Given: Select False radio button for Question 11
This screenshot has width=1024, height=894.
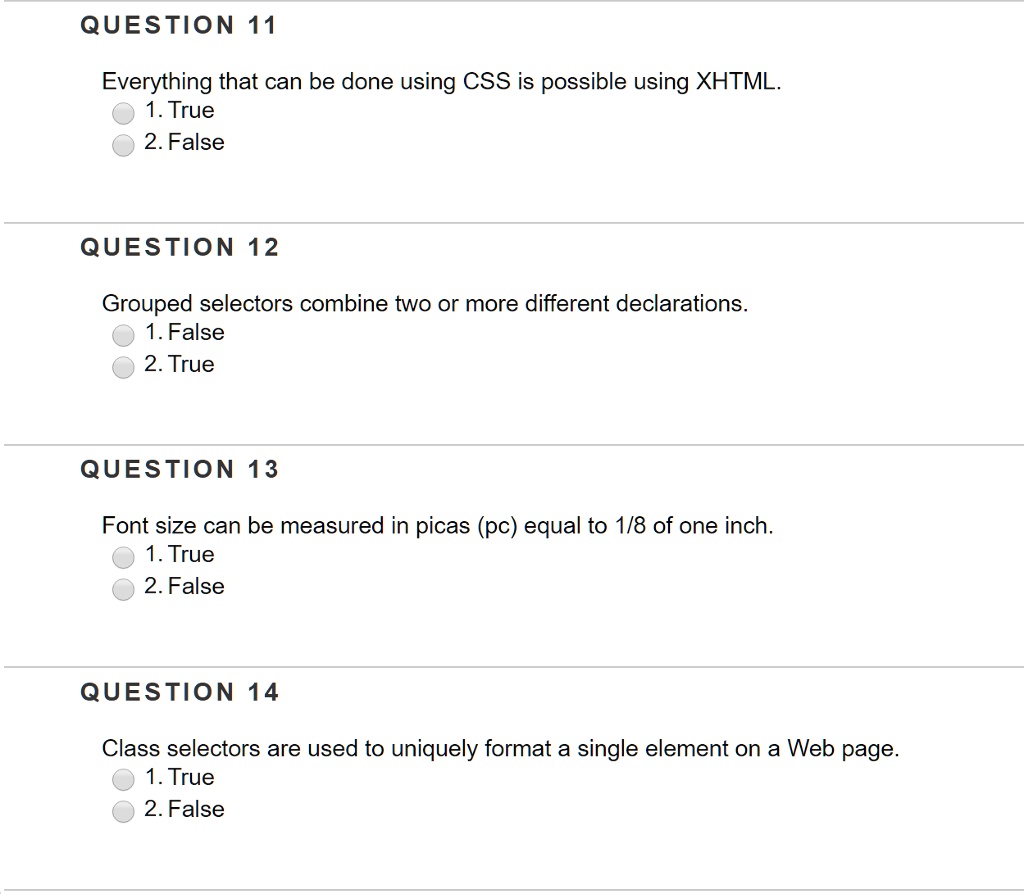Looking at the screenshot, I should point(123,145).
